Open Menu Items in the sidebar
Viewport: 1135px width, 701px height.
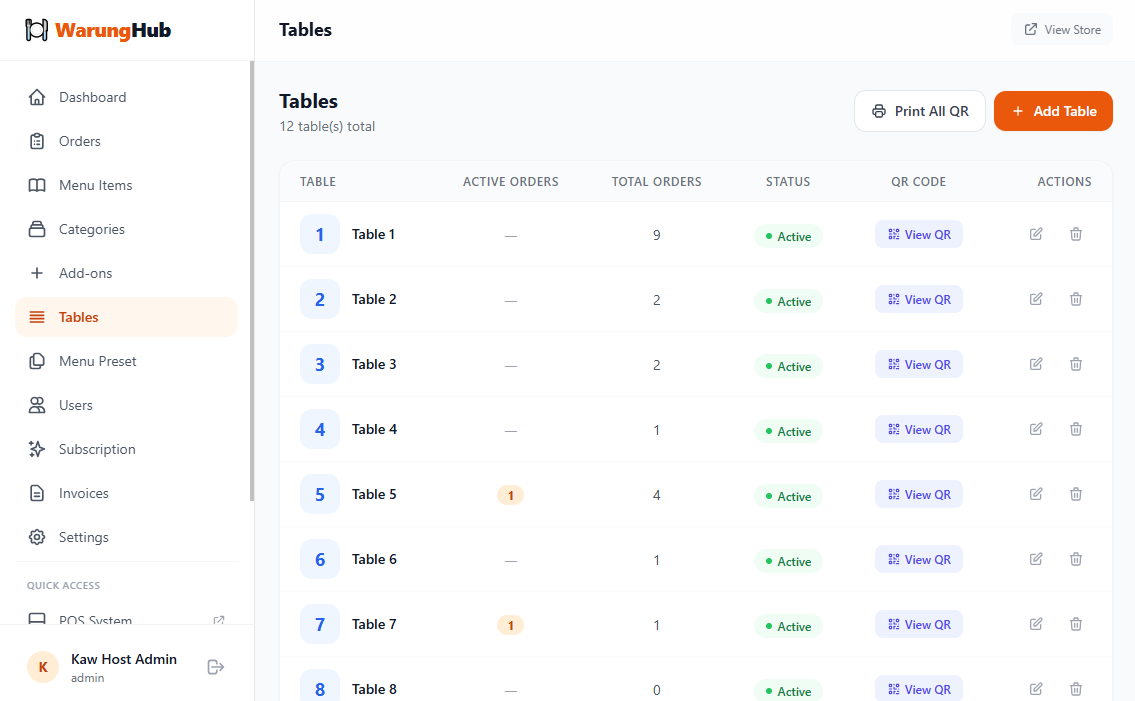click(x=95, y=185)
